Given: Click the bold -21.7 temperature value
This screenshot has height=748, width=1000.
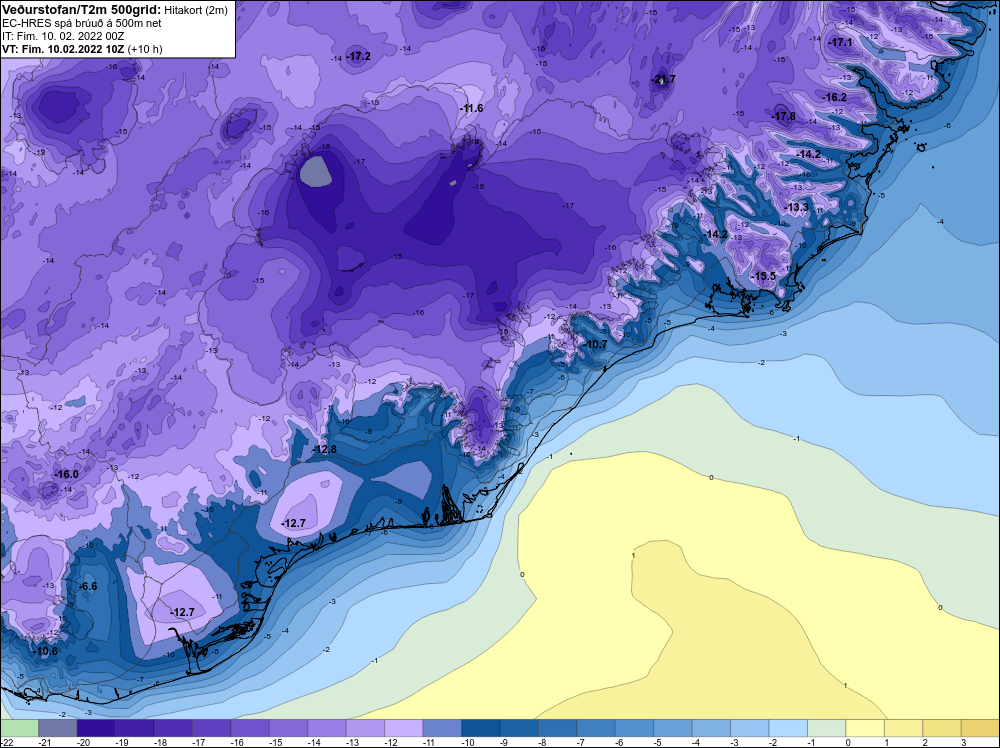Looking at the screenshot, I should tap(664, 80).
